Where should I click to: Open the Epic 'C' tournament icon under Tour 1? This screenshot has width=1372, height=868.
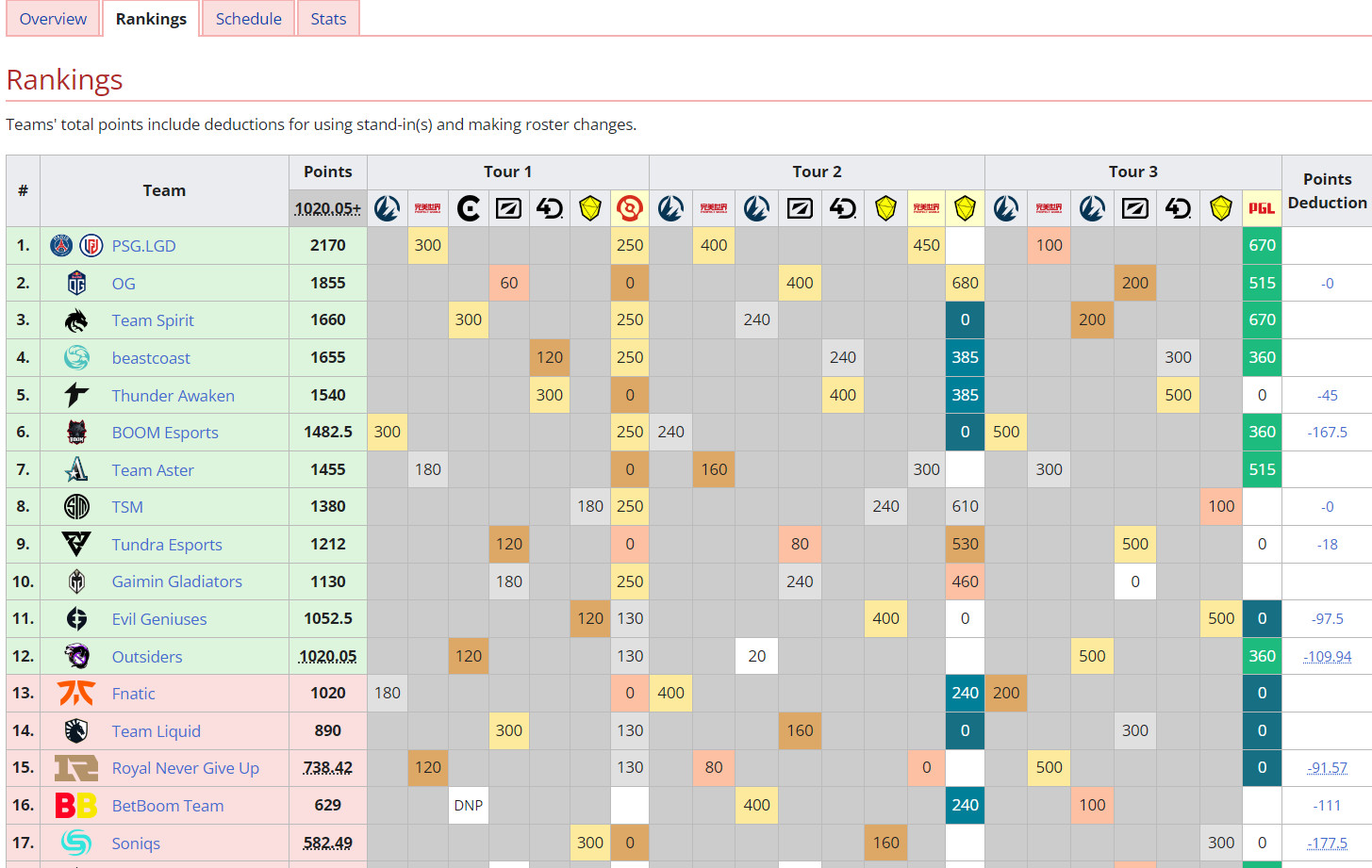pos(469,208)
